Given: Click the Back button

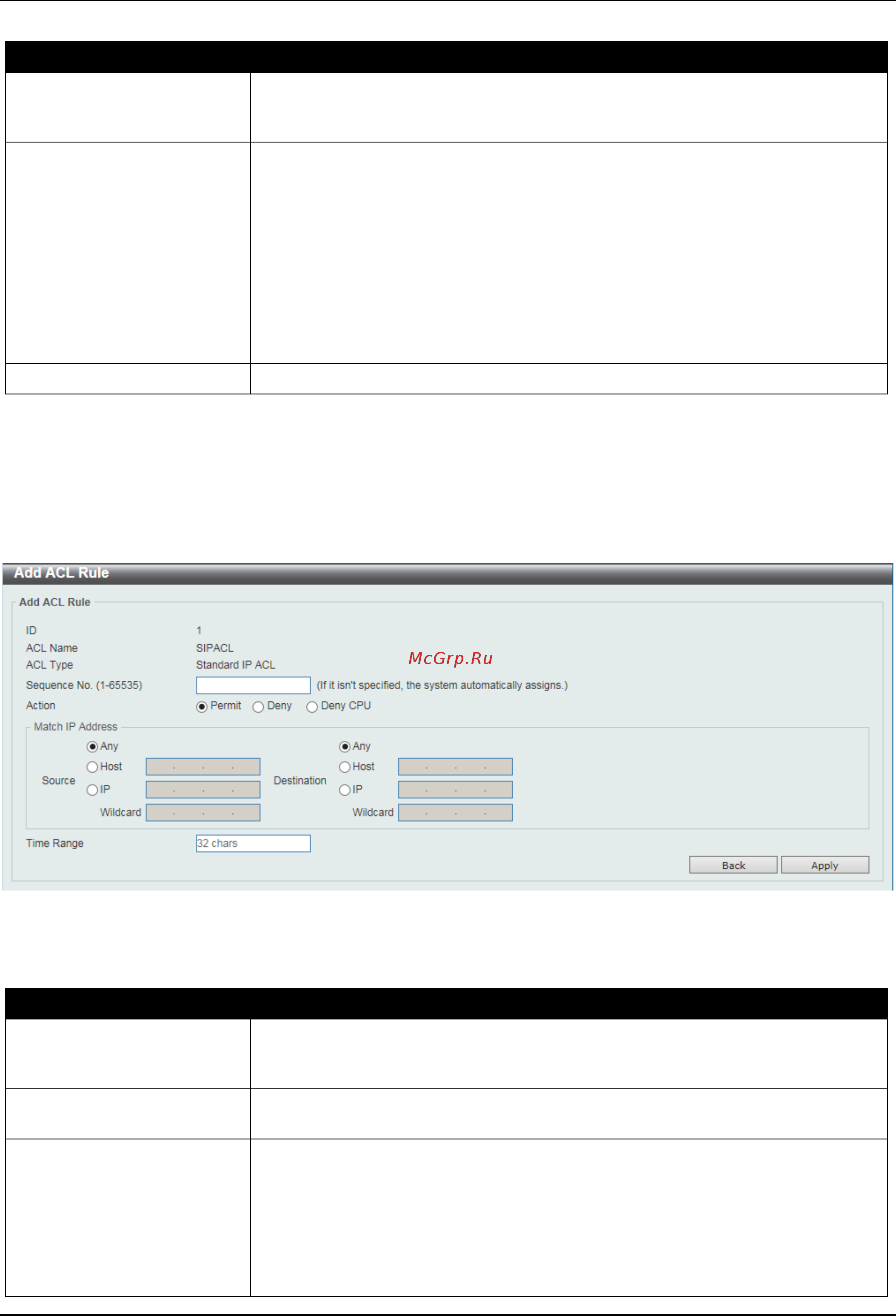Looking at the screenshot, I should tap(733, 865).
